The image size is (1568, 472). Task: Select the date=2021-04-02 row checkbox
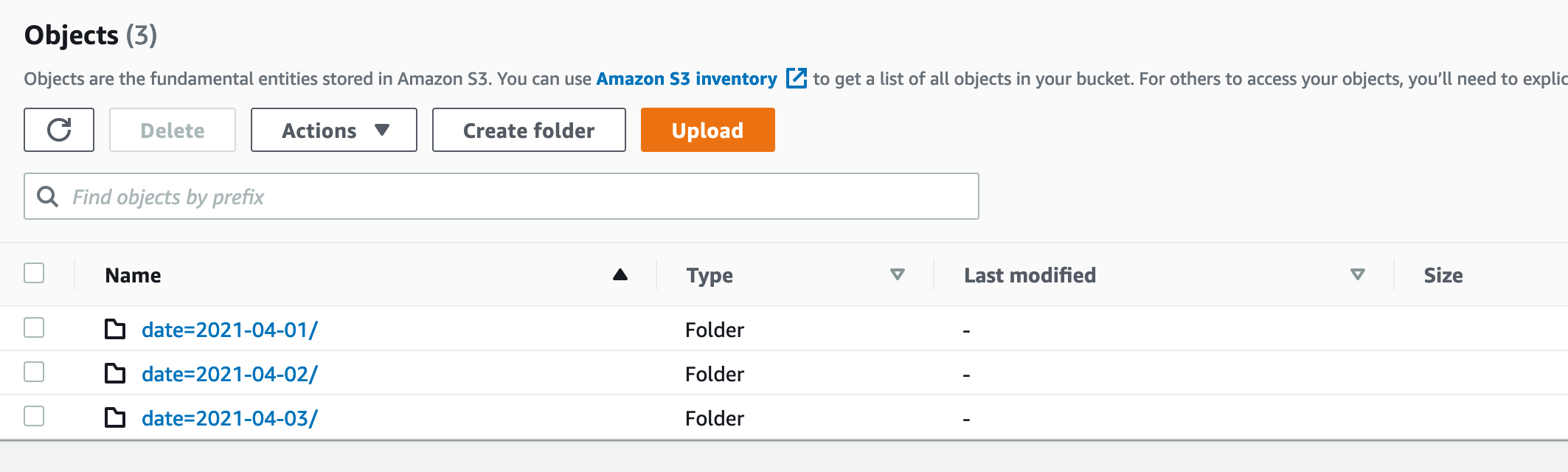[x=34, y=372]
